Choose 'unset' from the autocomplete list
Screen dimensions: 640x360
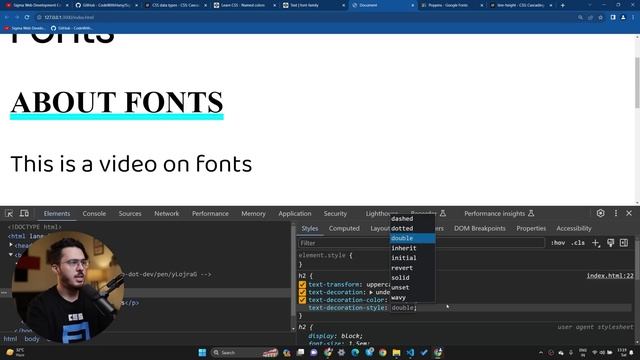(412, 288)
